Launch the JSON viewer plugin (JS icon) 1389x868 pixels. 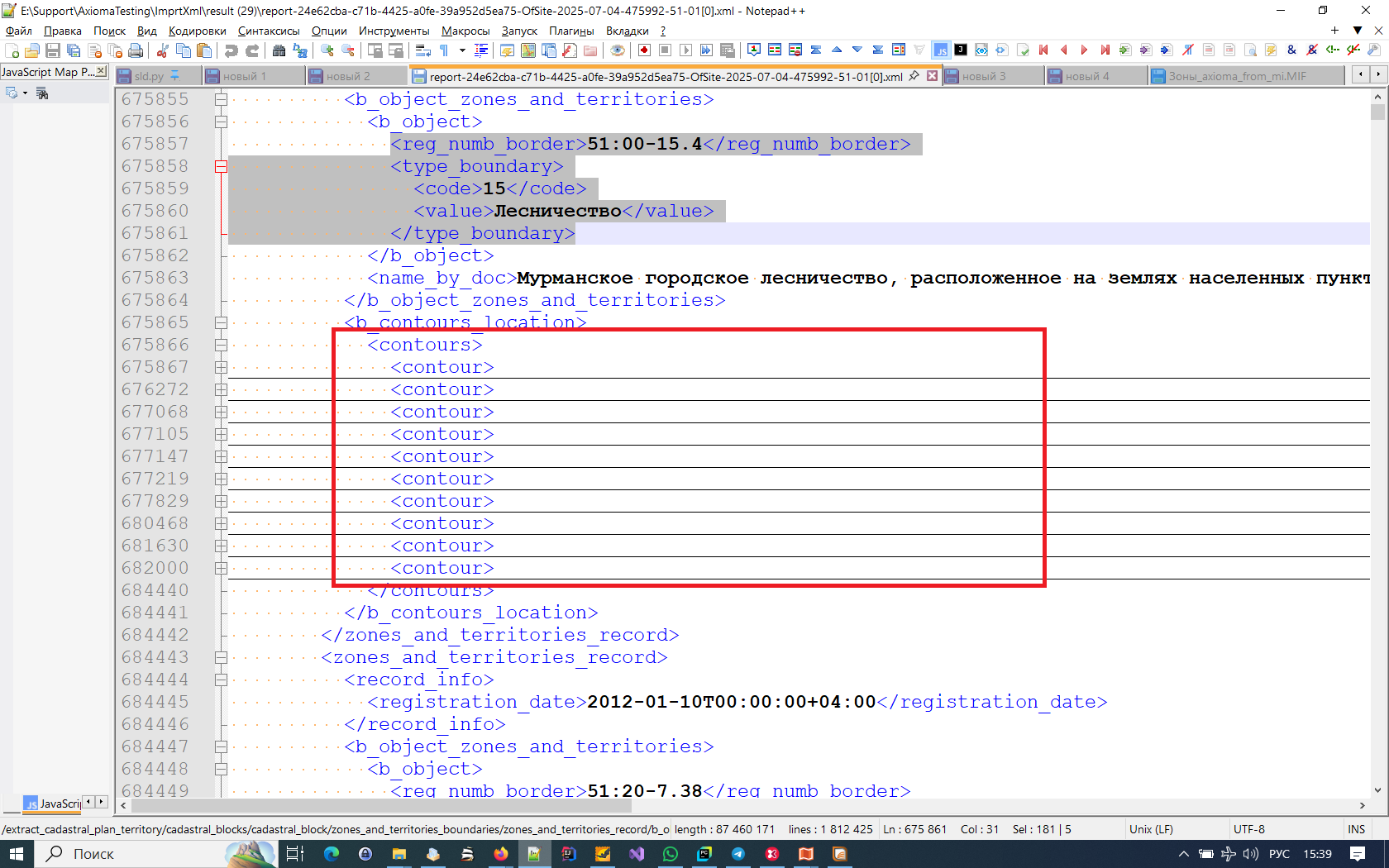coord(941,50)
